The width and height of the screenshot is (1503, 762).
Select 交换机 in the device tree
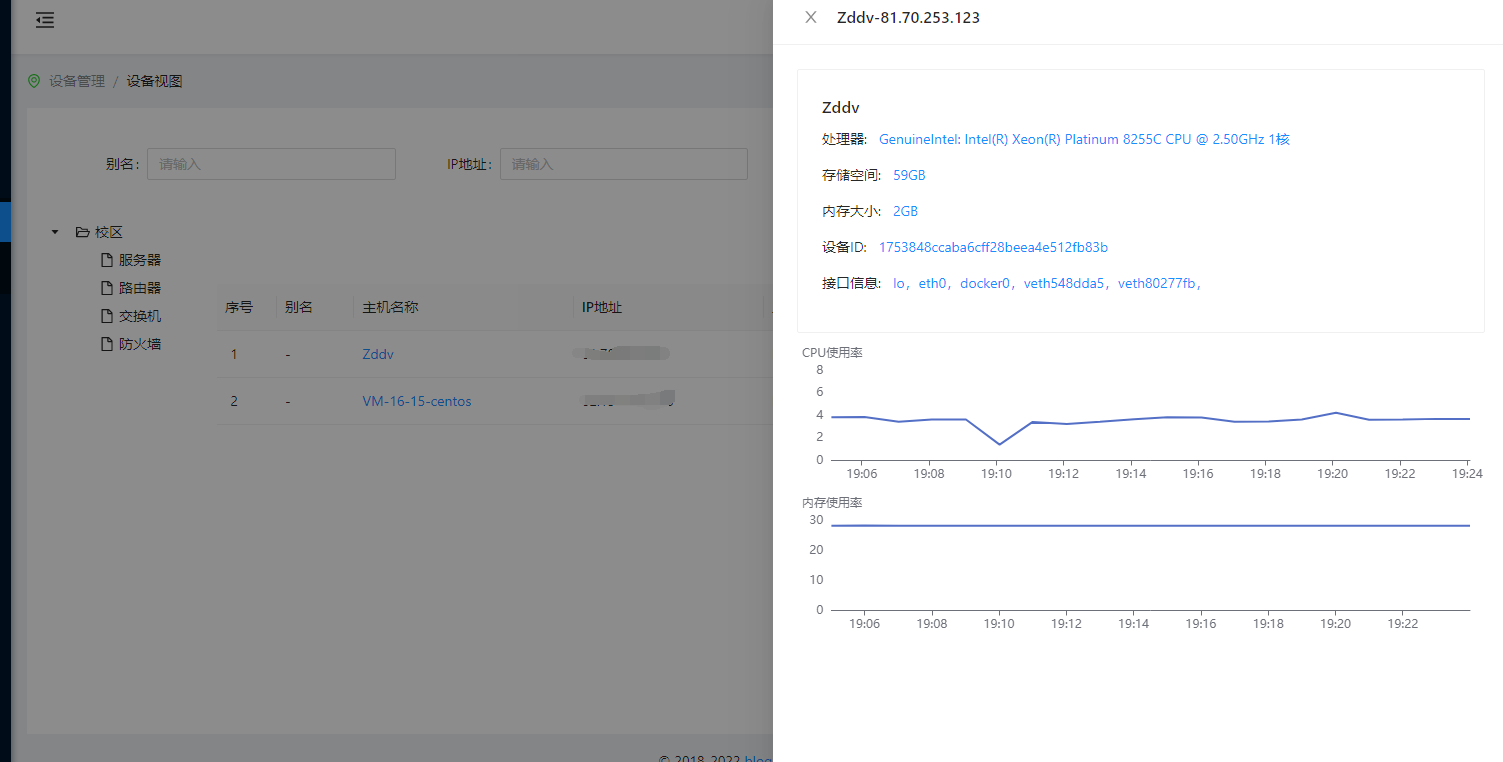coord(140,316)
